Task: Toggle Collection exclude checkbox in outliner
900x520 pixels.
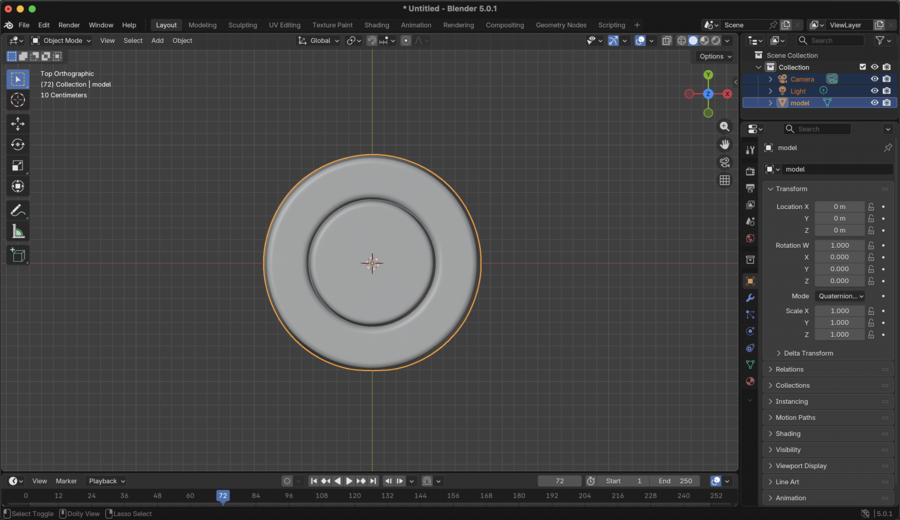Action: pos(862,67)
